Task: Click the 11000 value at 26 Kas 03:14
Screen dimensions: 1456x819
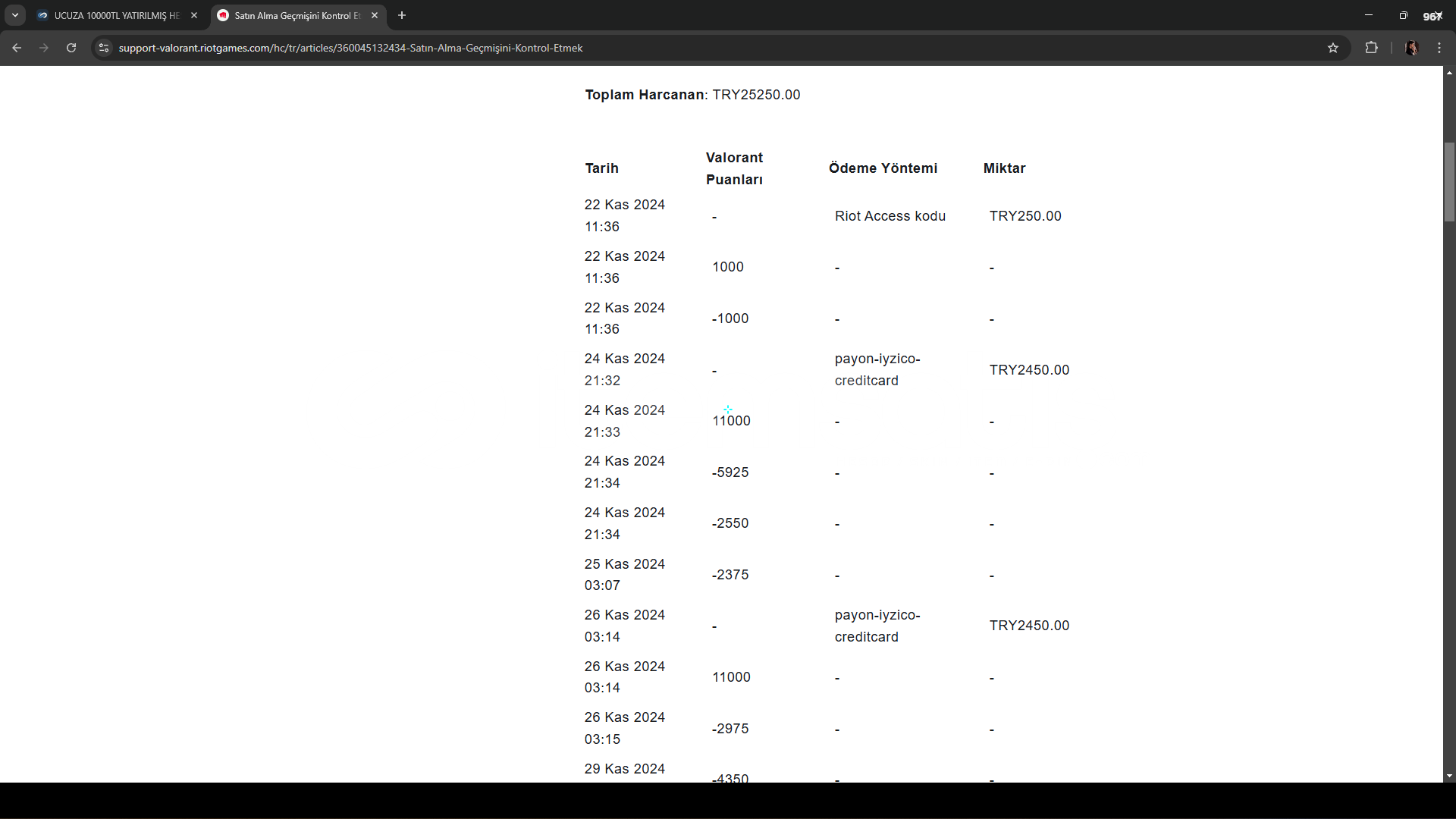Action: tap(731, 677)
